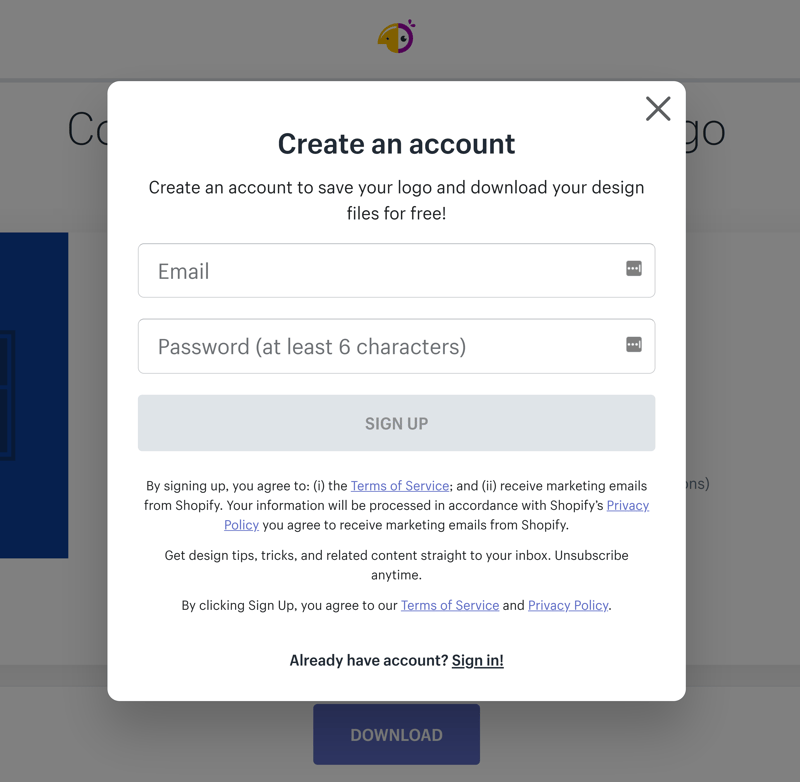The height and width of the screenshot is (782, 800).
Task: Select the dark blue logo preview on left
Action: click(x=34, y=395)
